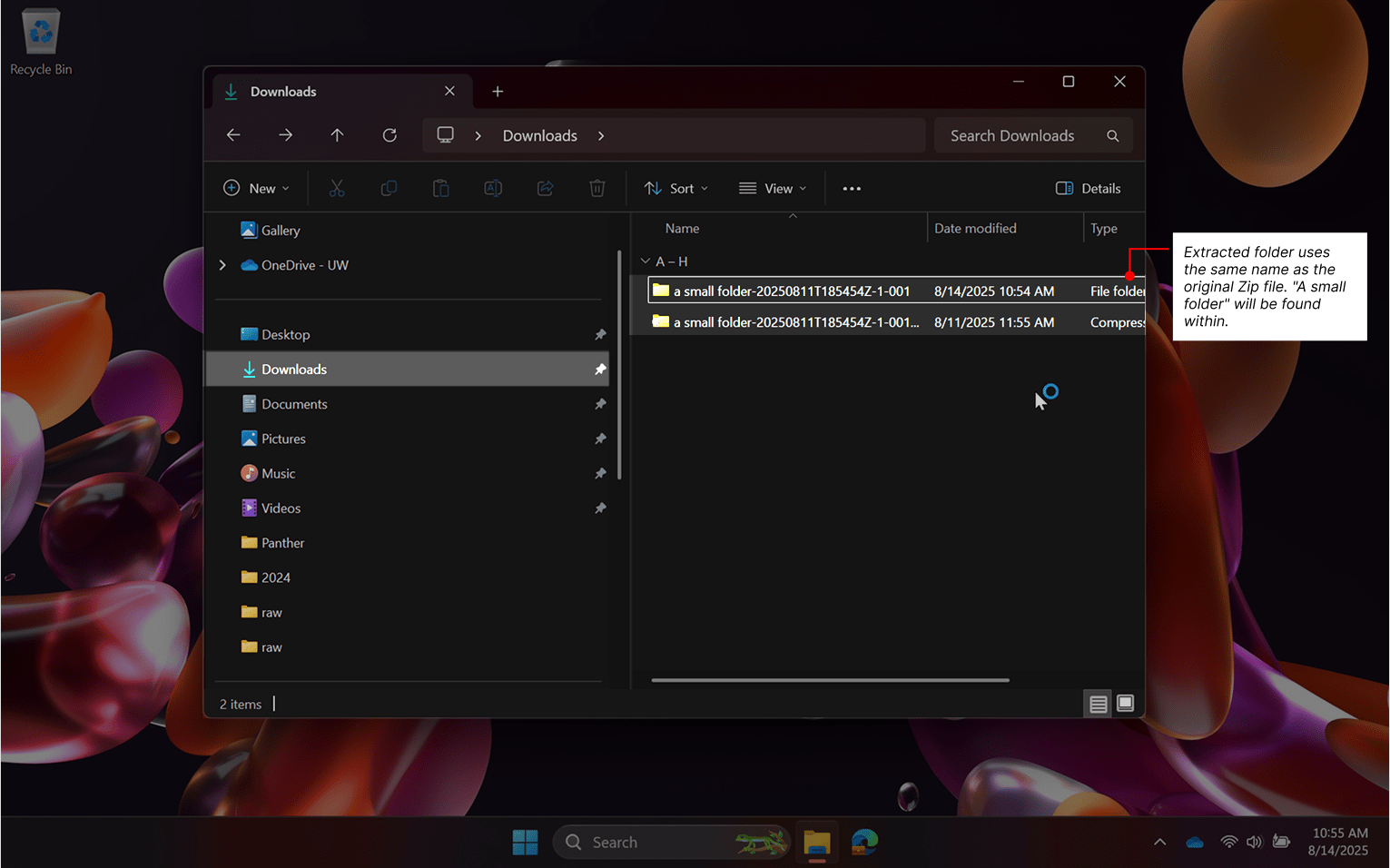Switch to compact list view
Viewport: 1390px width, 868px height.
point(1098,704)
